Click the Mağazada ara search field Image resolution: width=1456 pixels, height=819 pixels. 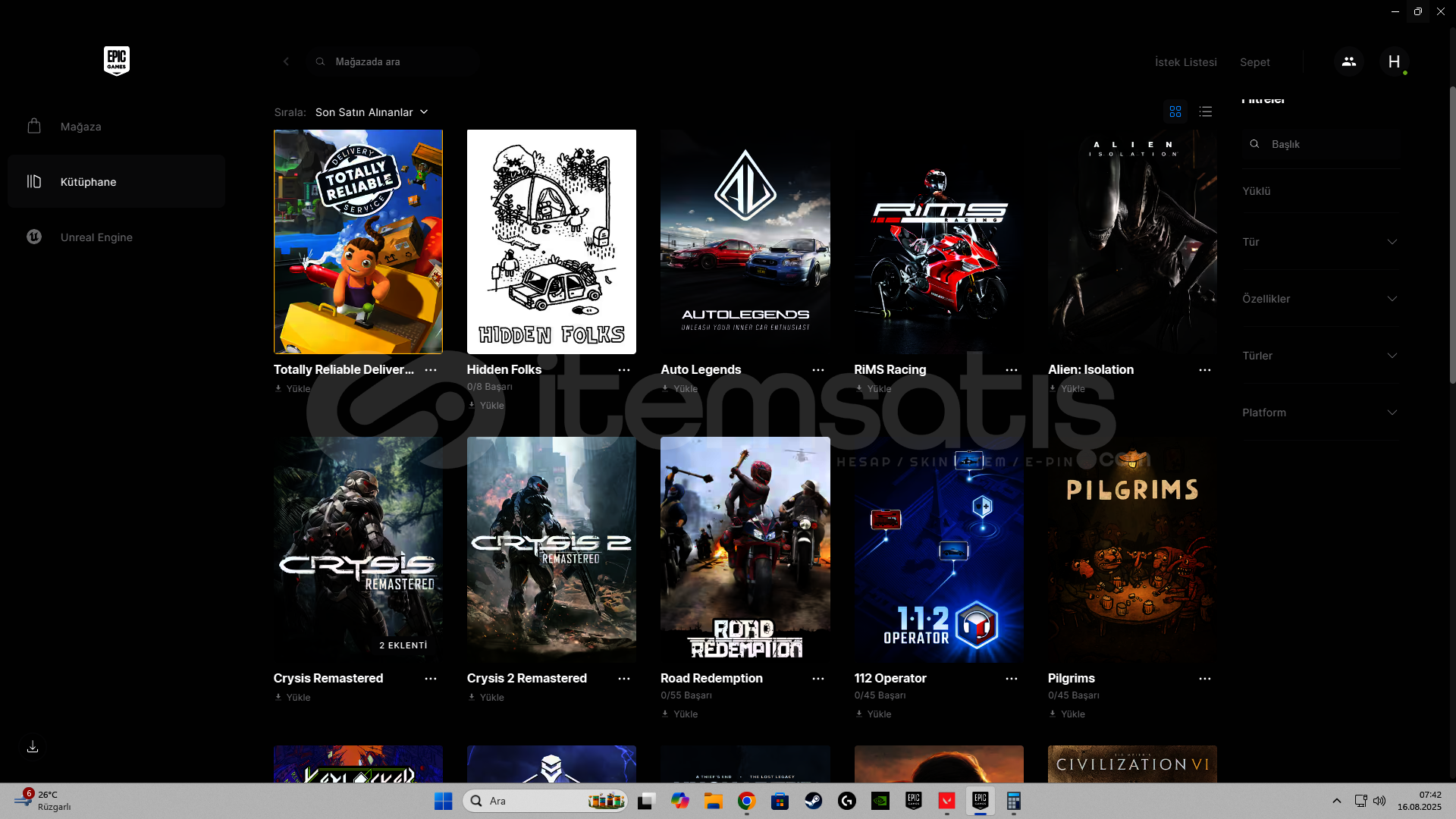pos(392,61)
